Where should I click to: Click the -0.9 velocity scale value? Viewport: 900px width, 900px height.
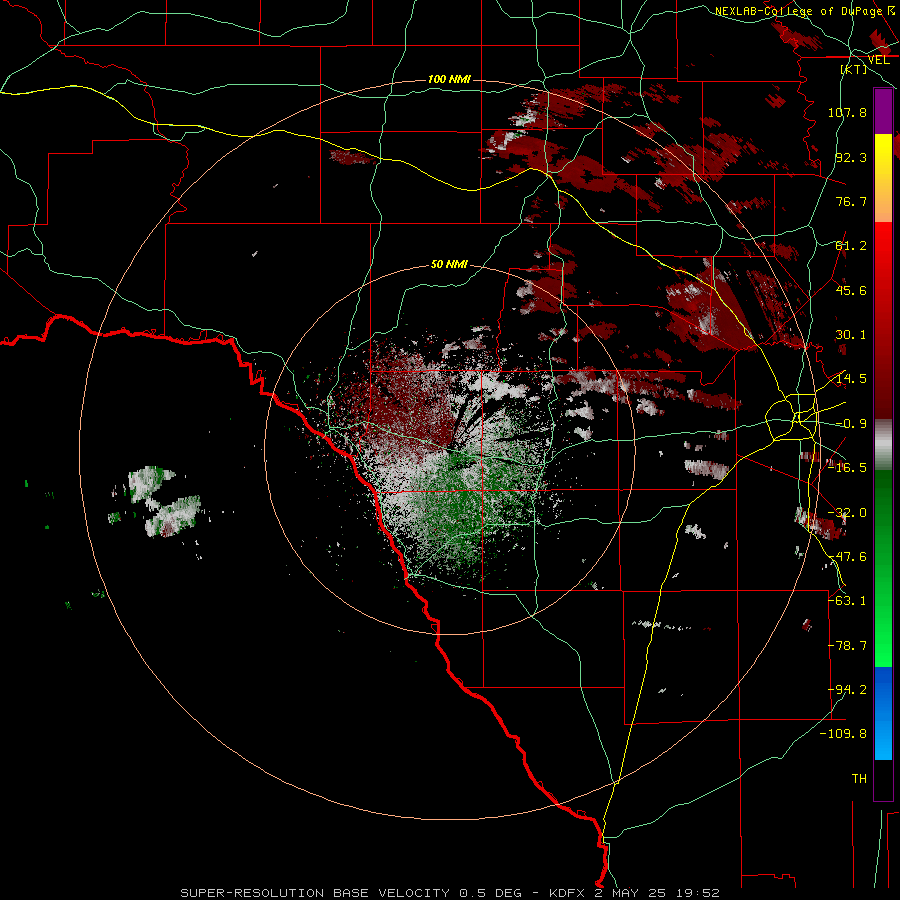point(851,424)
